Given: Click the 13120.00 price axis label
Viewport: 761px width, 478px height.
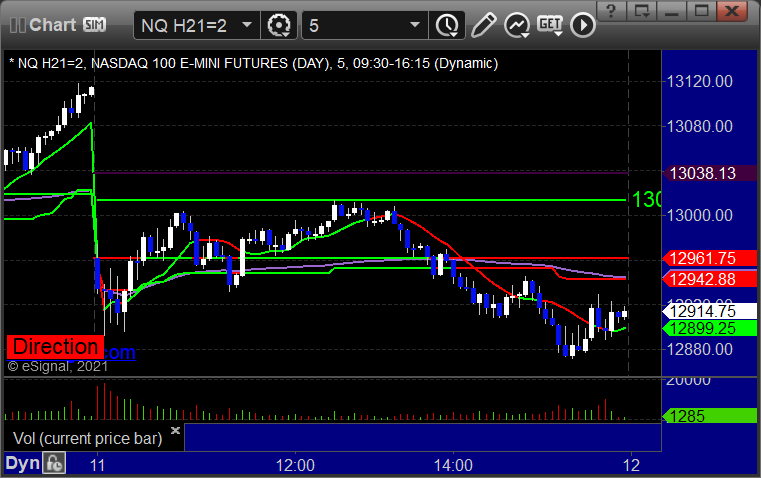Looking at the screenshot, I should coord(699,82).
